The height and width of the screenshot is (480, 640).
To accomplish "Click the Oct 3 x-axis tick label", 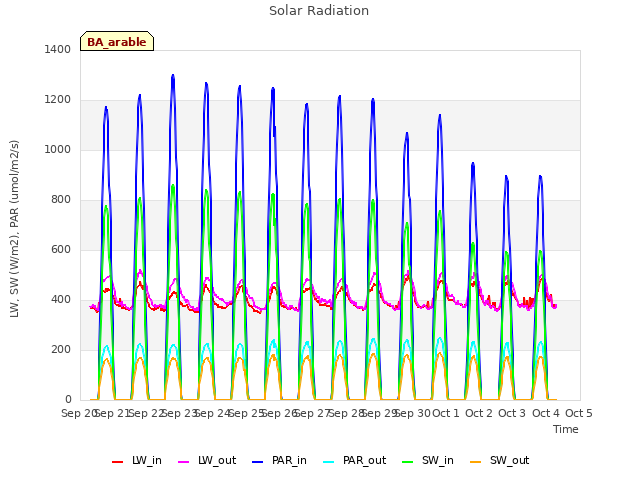I will [x=512, y=413].
